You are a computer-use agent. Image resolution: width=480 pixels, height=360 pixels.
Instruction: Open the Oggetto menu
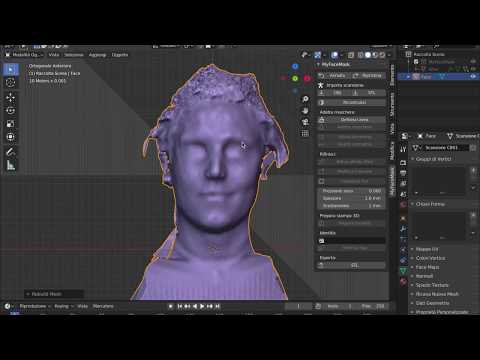120,55
